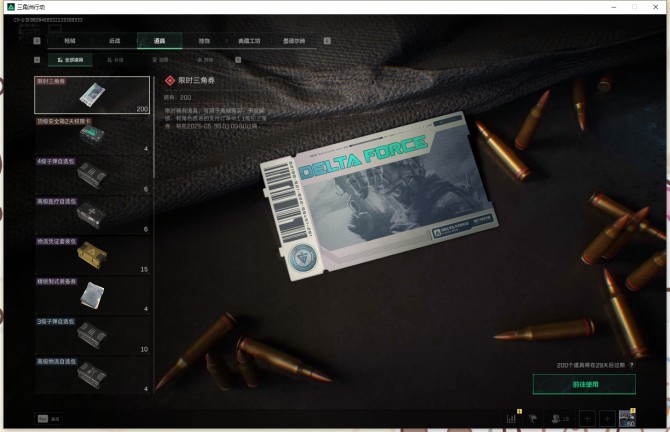Click the Esc 返回 back button
670x432 pixels.
(49, 419)
